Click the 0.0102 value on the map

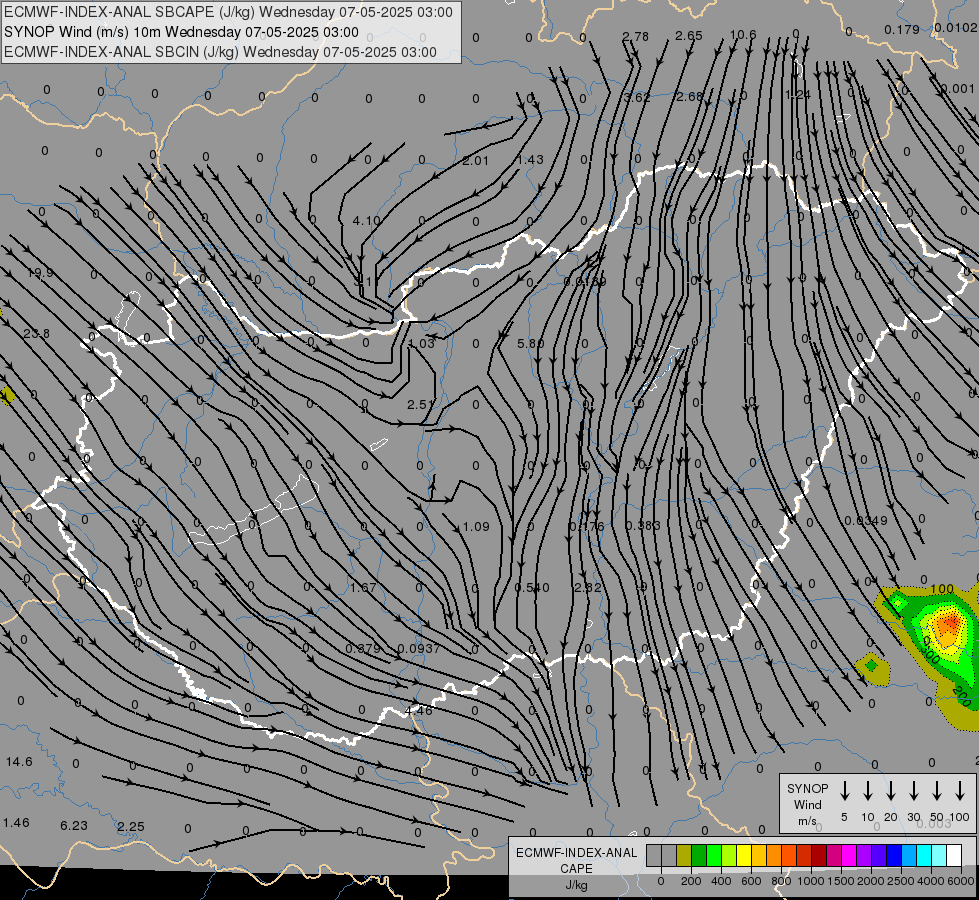pyautogui.click(x=956, y=27)
